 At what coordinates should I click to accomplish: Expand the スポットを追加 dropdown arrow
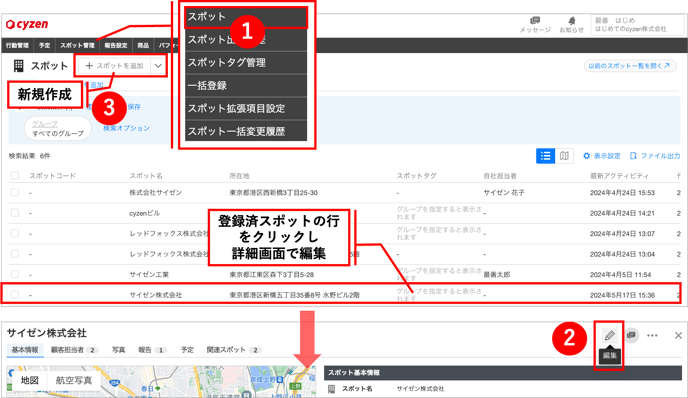158,66
